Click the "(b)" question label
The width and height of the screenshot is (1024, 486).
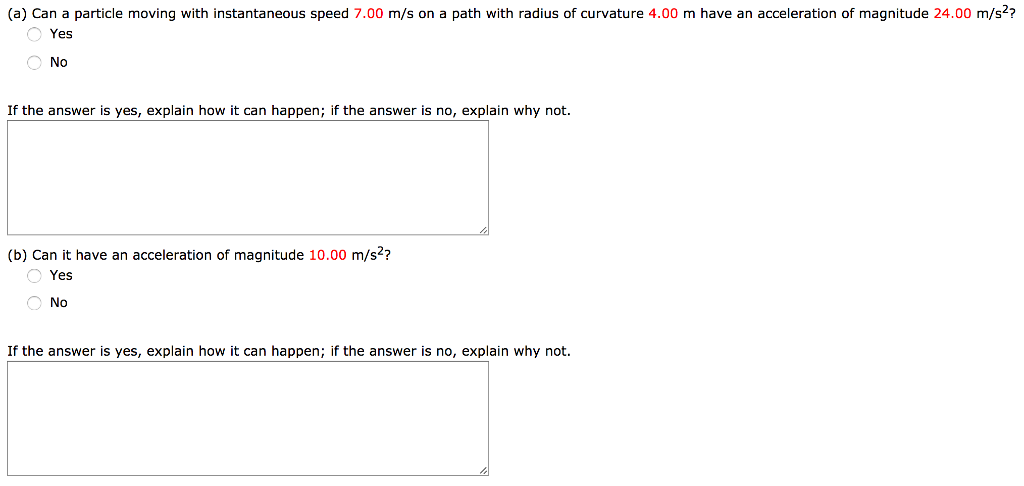17,255
